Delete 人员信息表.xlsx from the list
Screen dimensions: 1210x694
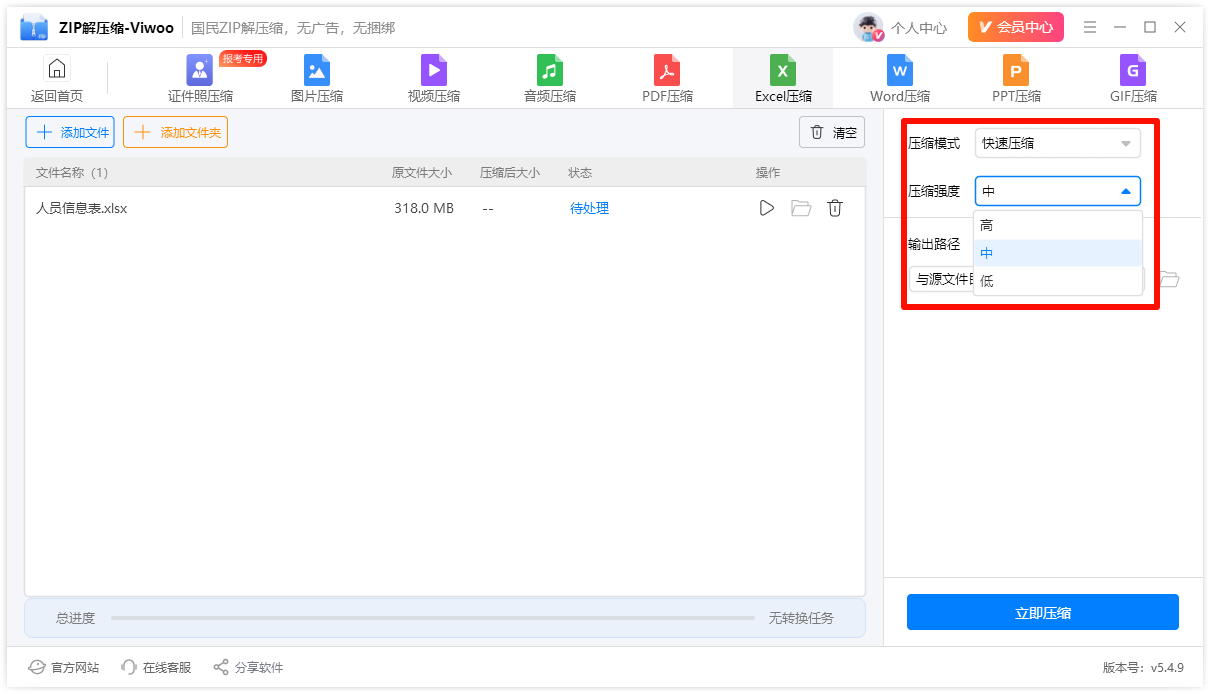pyautogui.click(x=835, y=208)
